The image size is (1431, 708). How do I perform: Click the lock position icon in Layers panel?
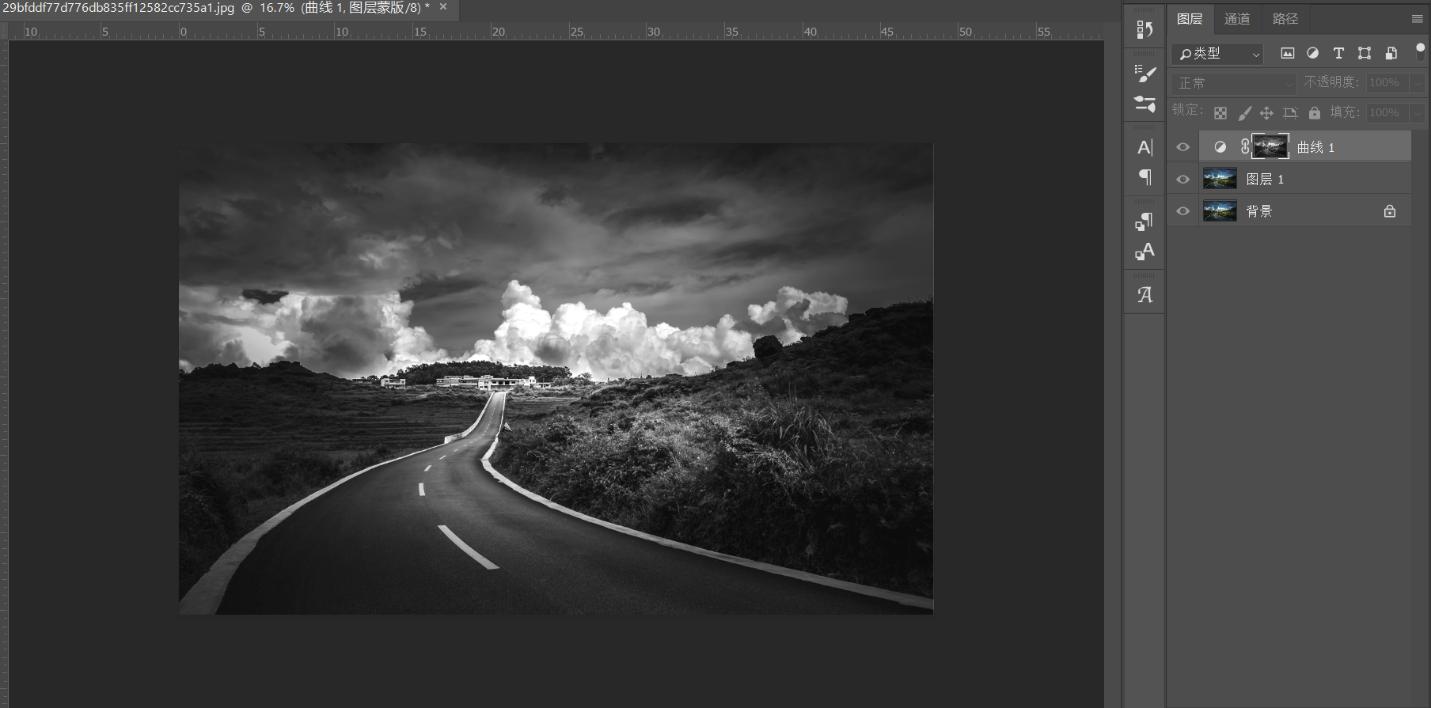(x=1267, y=113)
